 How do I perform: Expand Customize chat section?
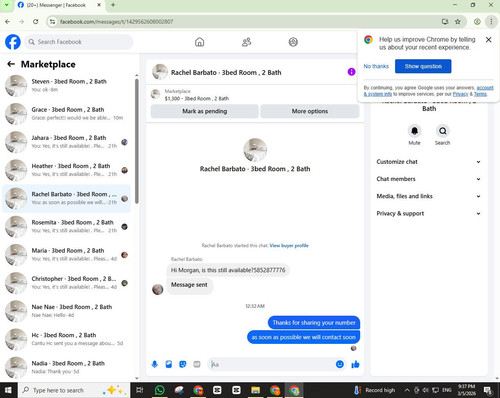tap(429, 162)
